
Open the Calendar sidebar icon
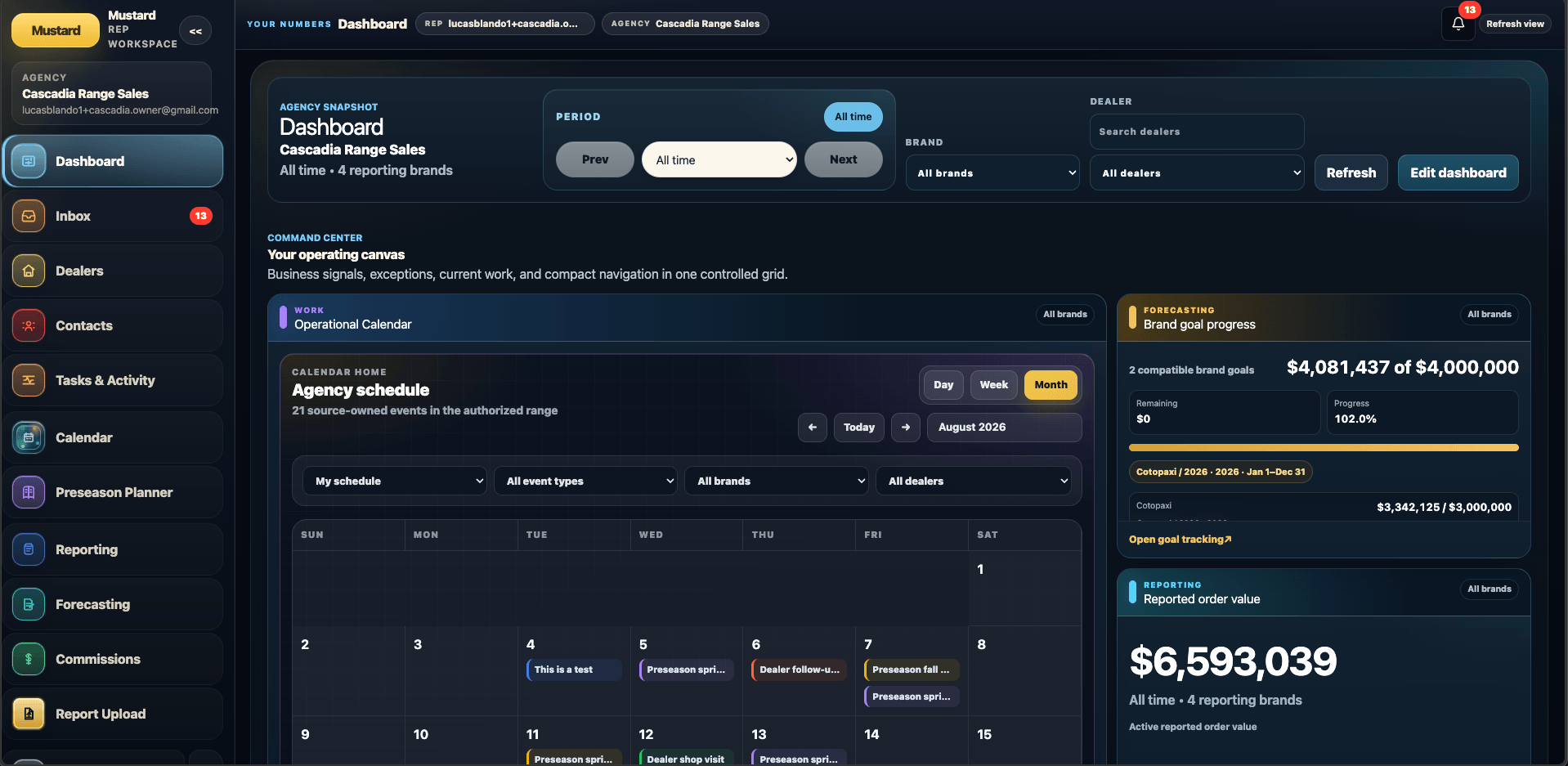click(29, 437)
